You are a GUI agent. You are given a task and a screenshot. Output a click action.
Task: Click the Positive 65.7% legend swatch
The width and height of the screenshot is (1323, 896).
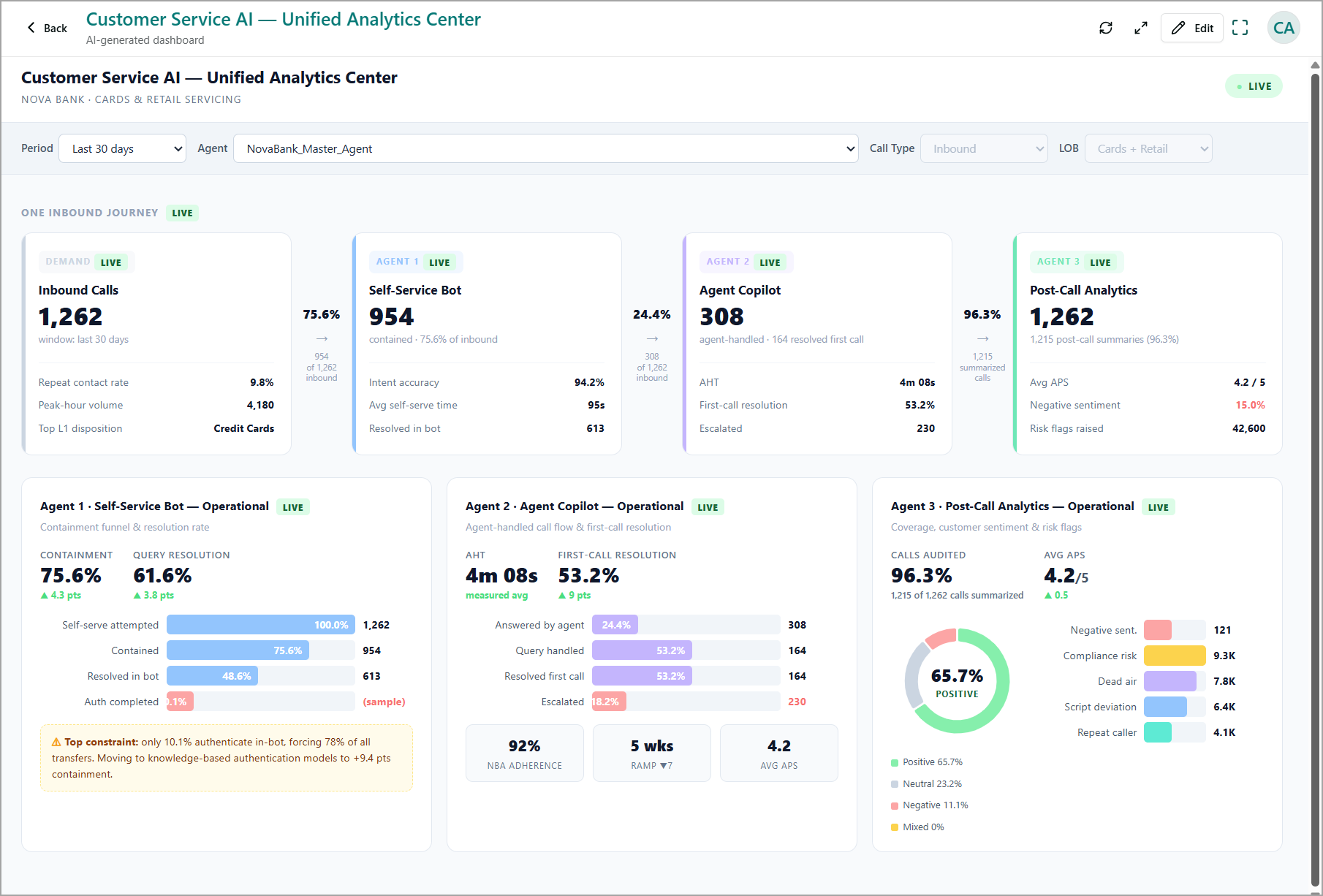point(895,762)
